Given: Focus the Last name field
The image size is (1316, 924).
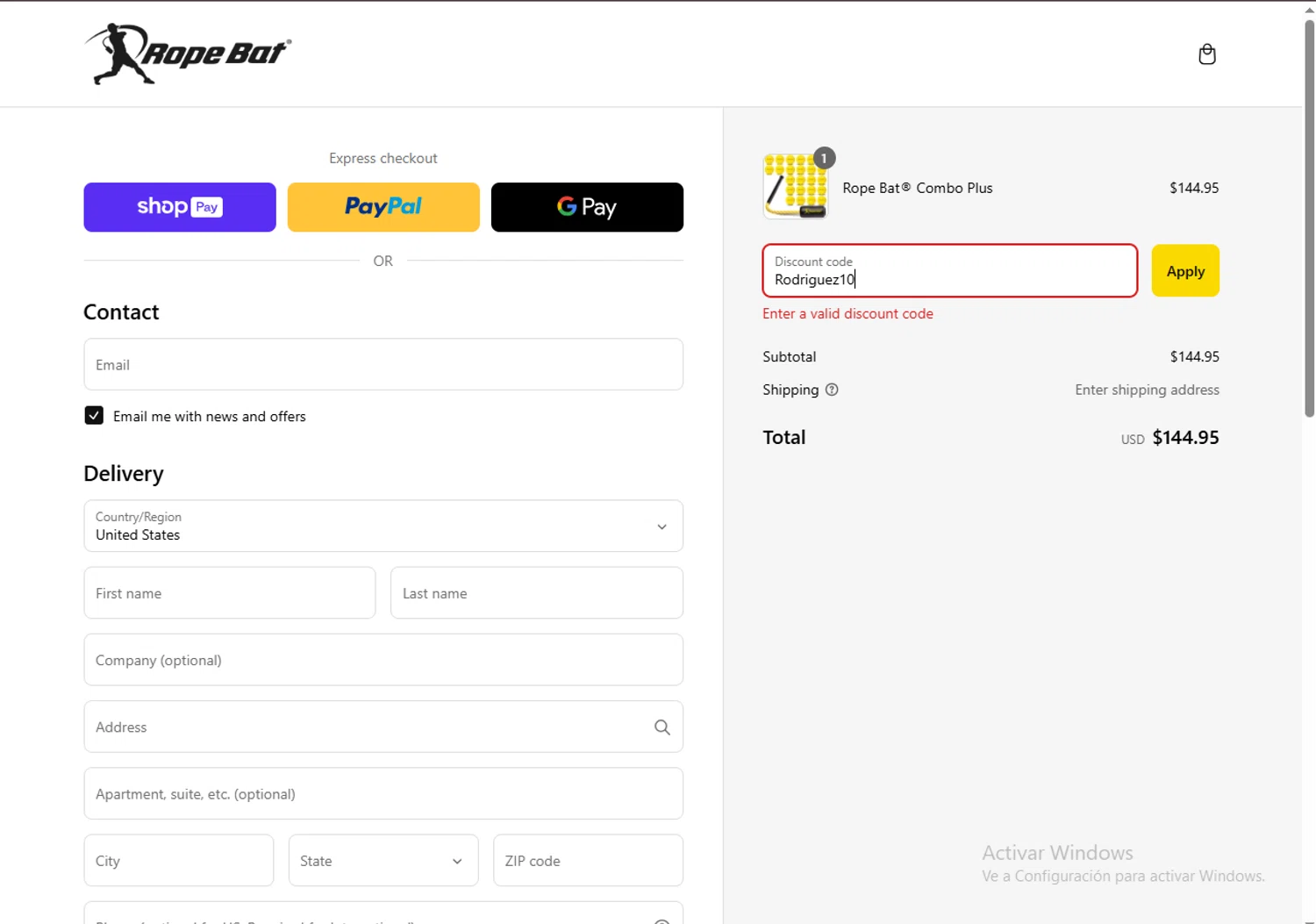Looking at the screenshot, I should coord(537,593).
